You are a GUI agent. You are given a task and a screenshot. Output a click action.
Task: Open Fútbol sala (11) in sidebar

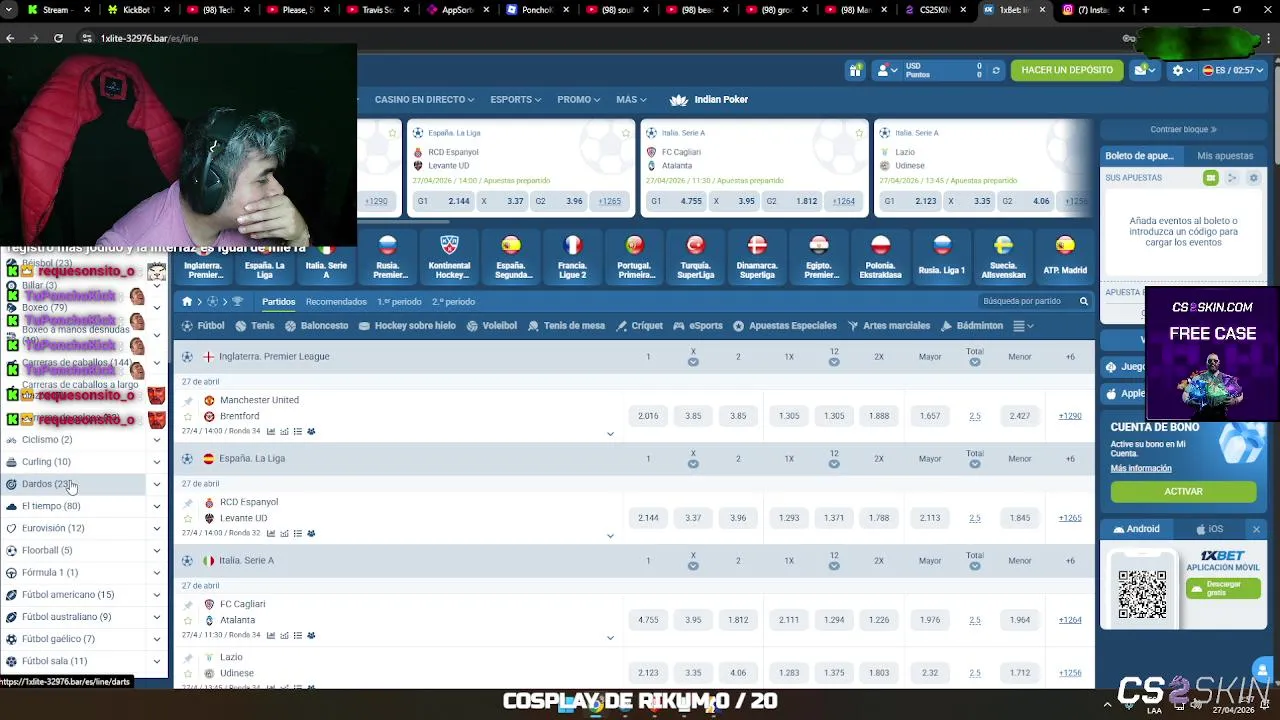coord(54,661)
